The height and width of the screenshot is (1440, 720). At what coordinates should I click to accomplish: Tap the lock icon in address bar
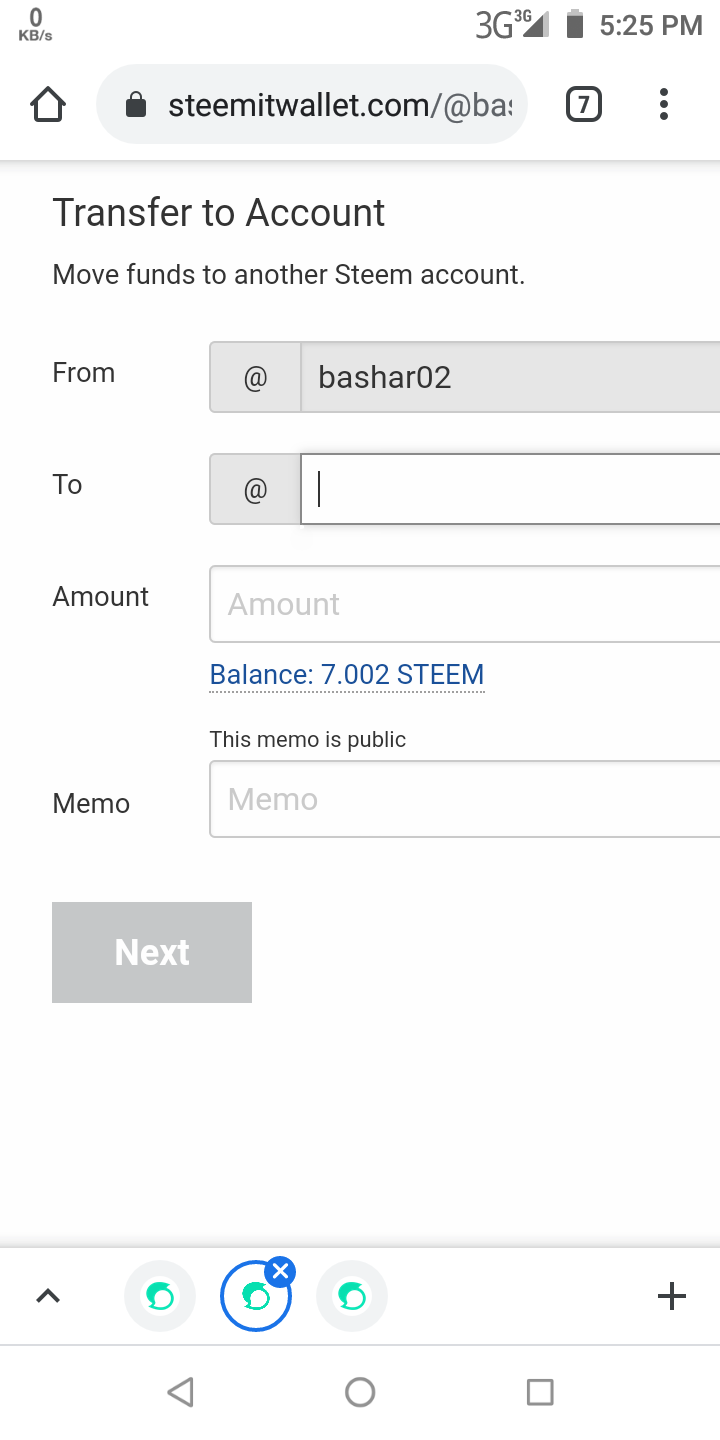[136, 105]
